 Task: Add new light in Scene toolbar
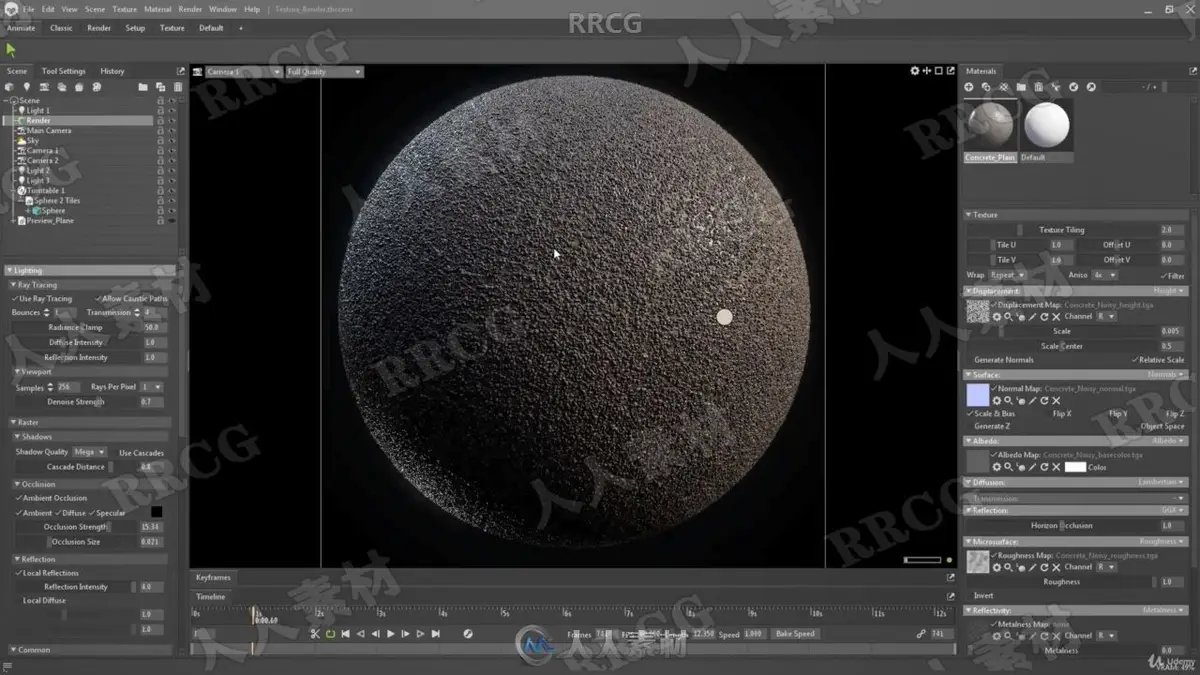point(27,87)
